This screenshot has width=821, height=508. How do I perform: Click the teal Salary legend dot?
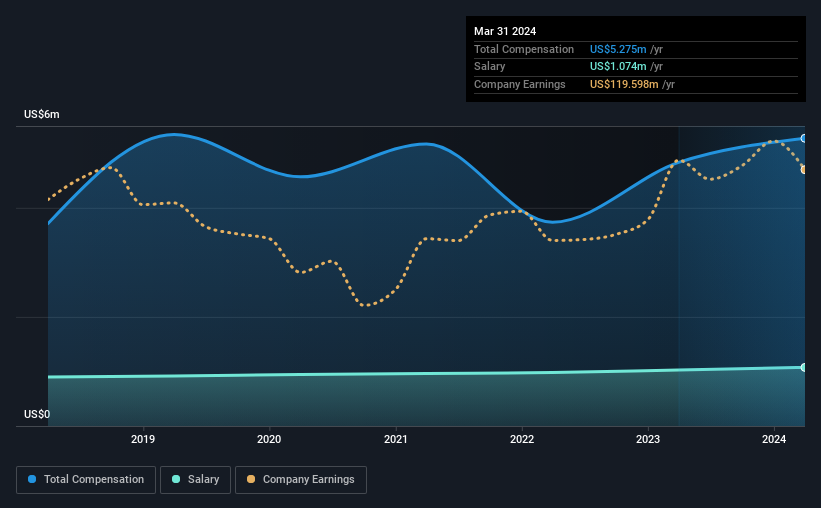(176, 479)
